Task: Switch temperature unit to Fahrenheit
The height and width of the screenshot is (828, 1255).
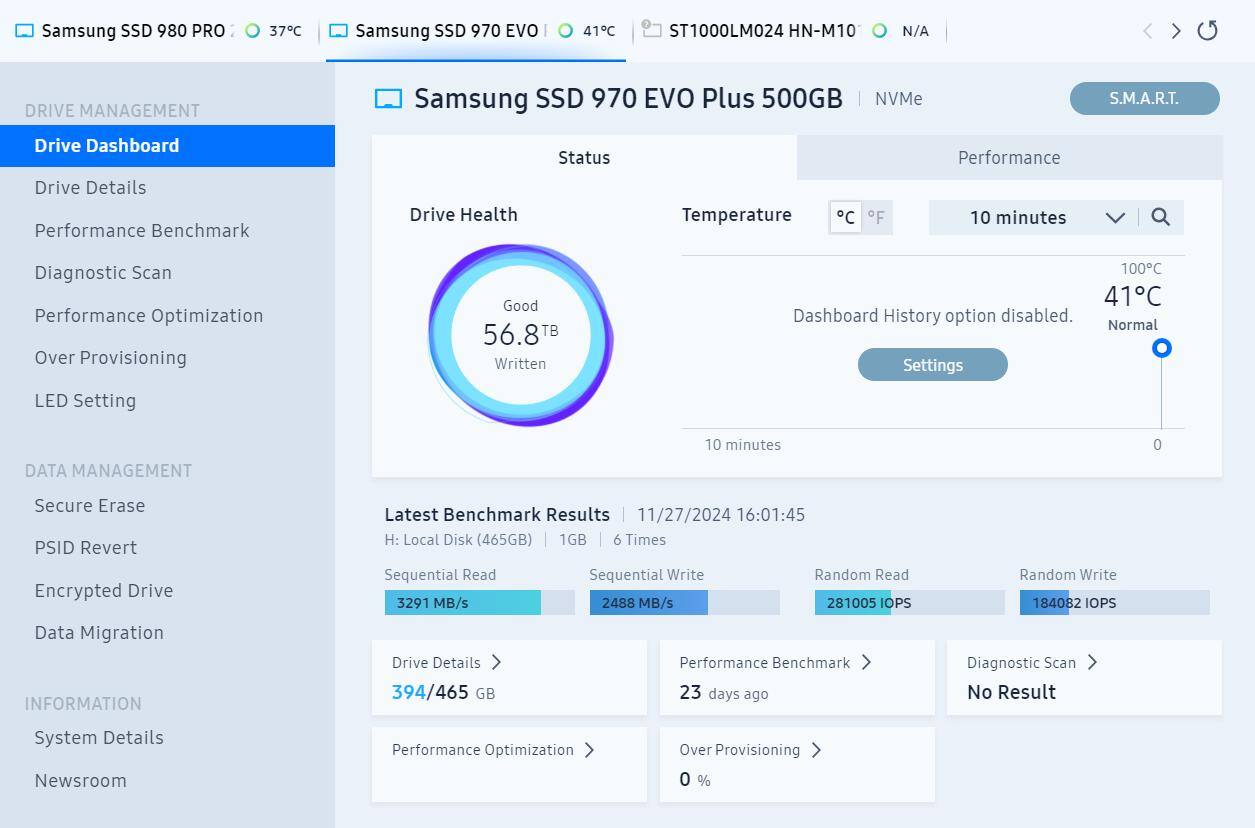Action: pyautogui.click(x=876, y=217)
